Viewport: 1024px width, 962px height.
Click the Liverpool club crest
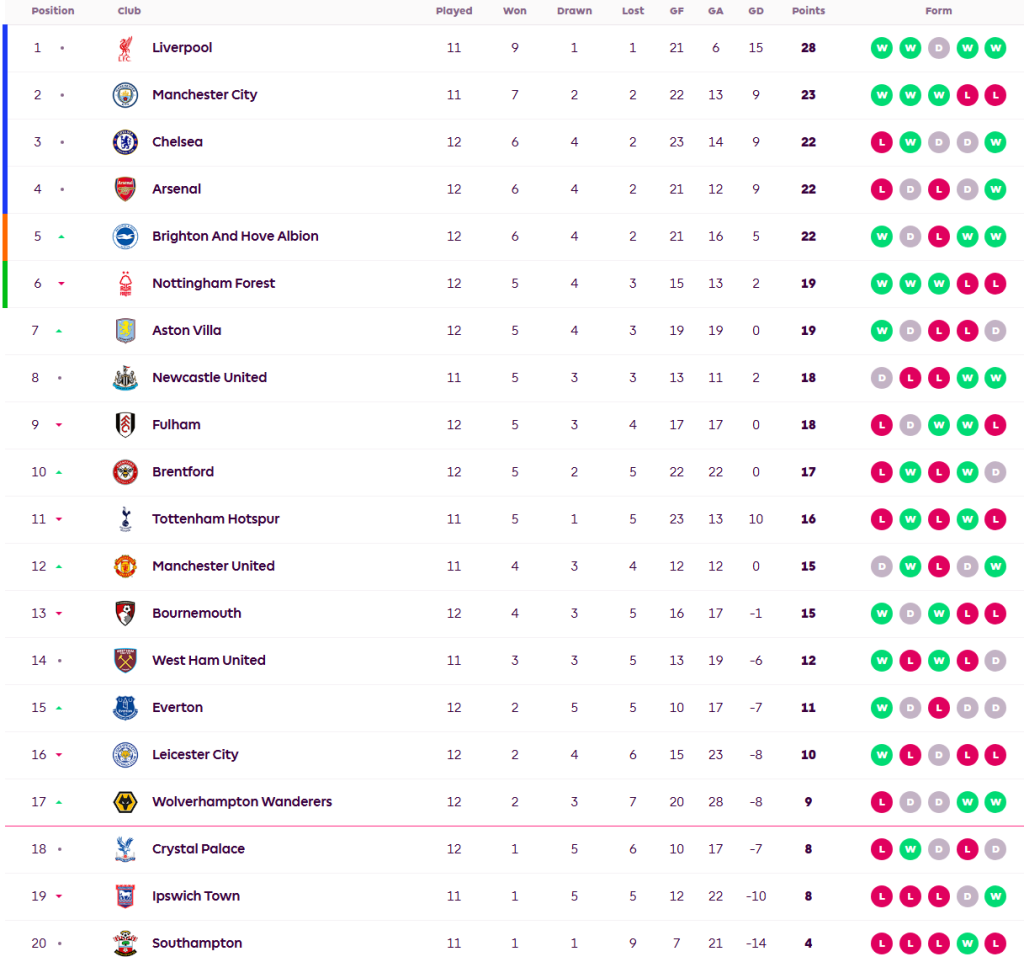(x=125, y=48)
